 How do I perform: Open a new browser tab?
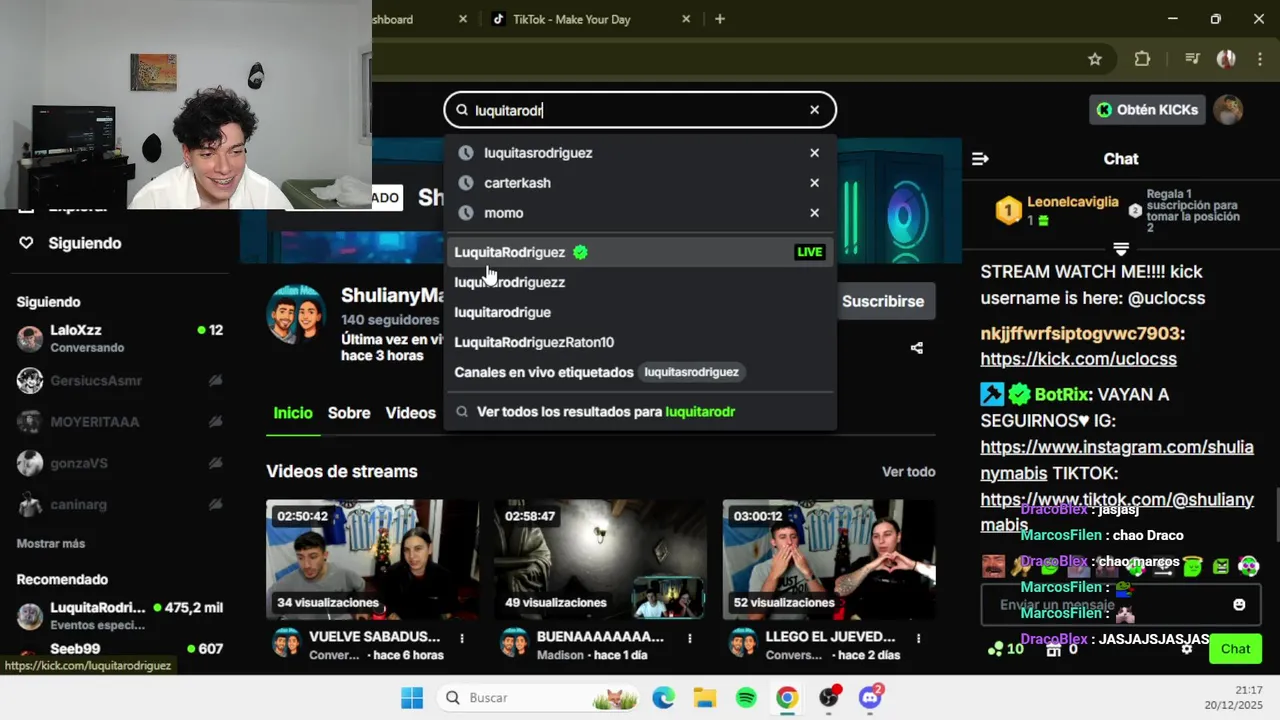point(720,19)
